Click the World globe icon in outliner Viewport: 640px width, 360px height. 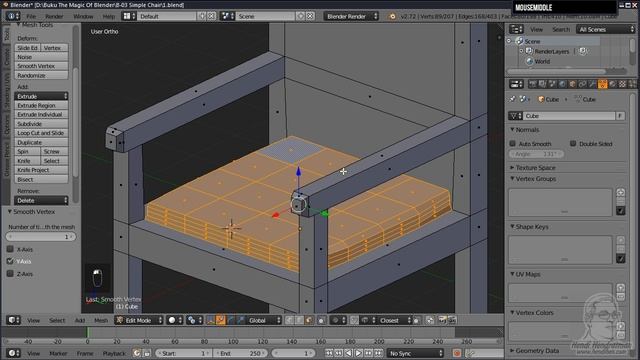click(529, 61)
